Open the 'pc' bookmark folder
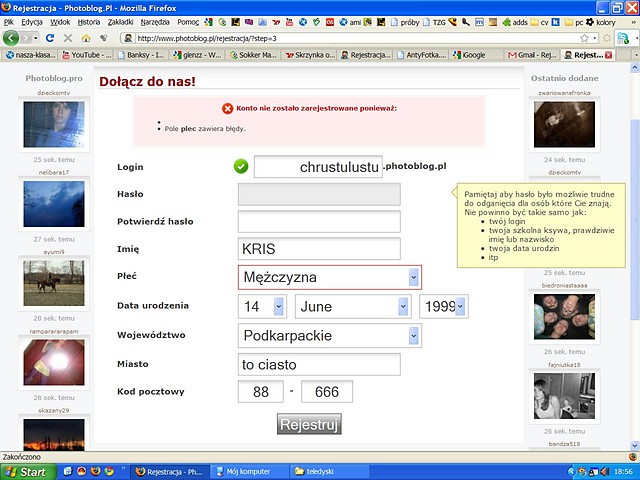Image resolution: width=640 pixels, height=480 pixels. click(574, 22)
